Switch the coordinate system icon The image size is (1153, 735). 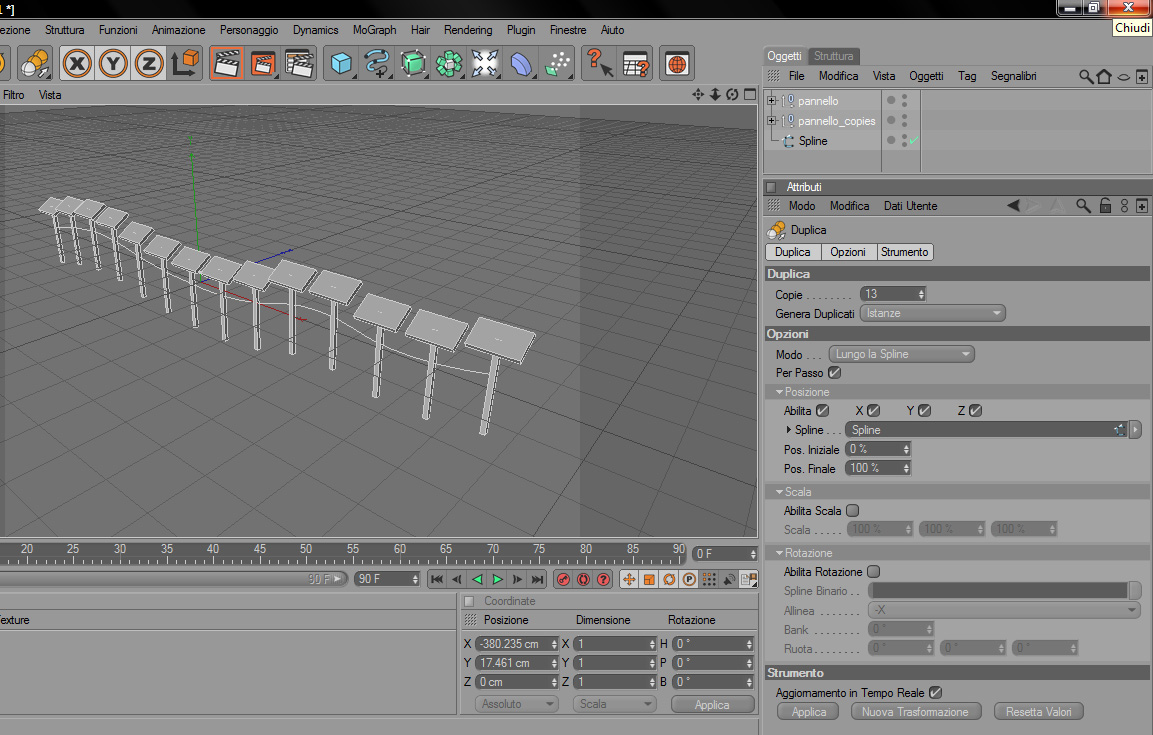pos(185,63)
